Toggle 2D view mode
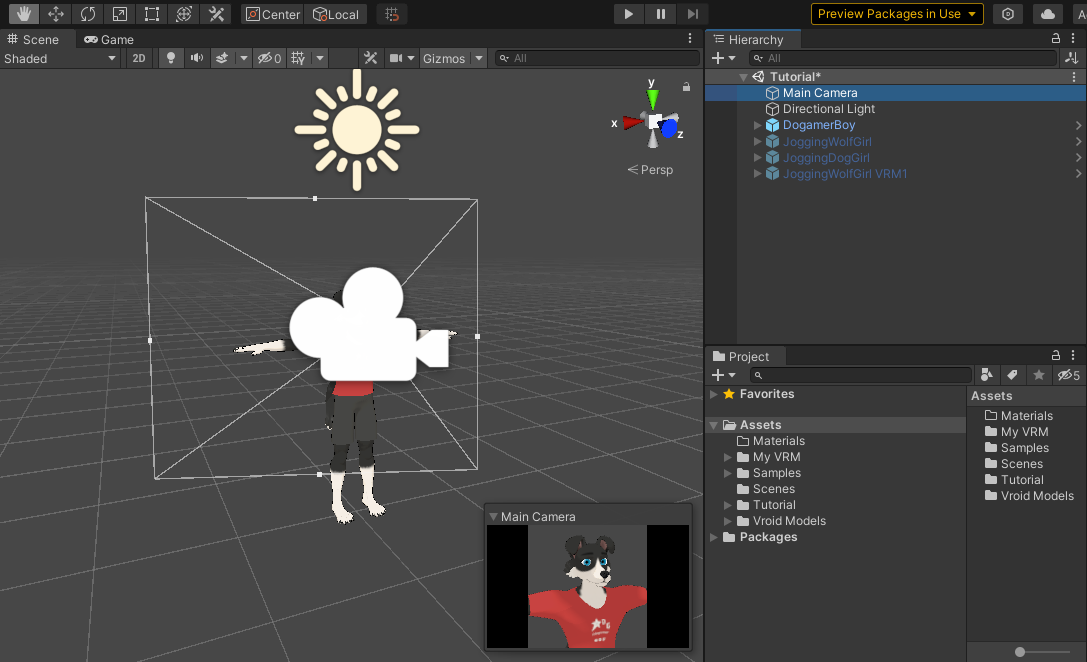This screenshot has width=1087, height=662. point(139,58)
